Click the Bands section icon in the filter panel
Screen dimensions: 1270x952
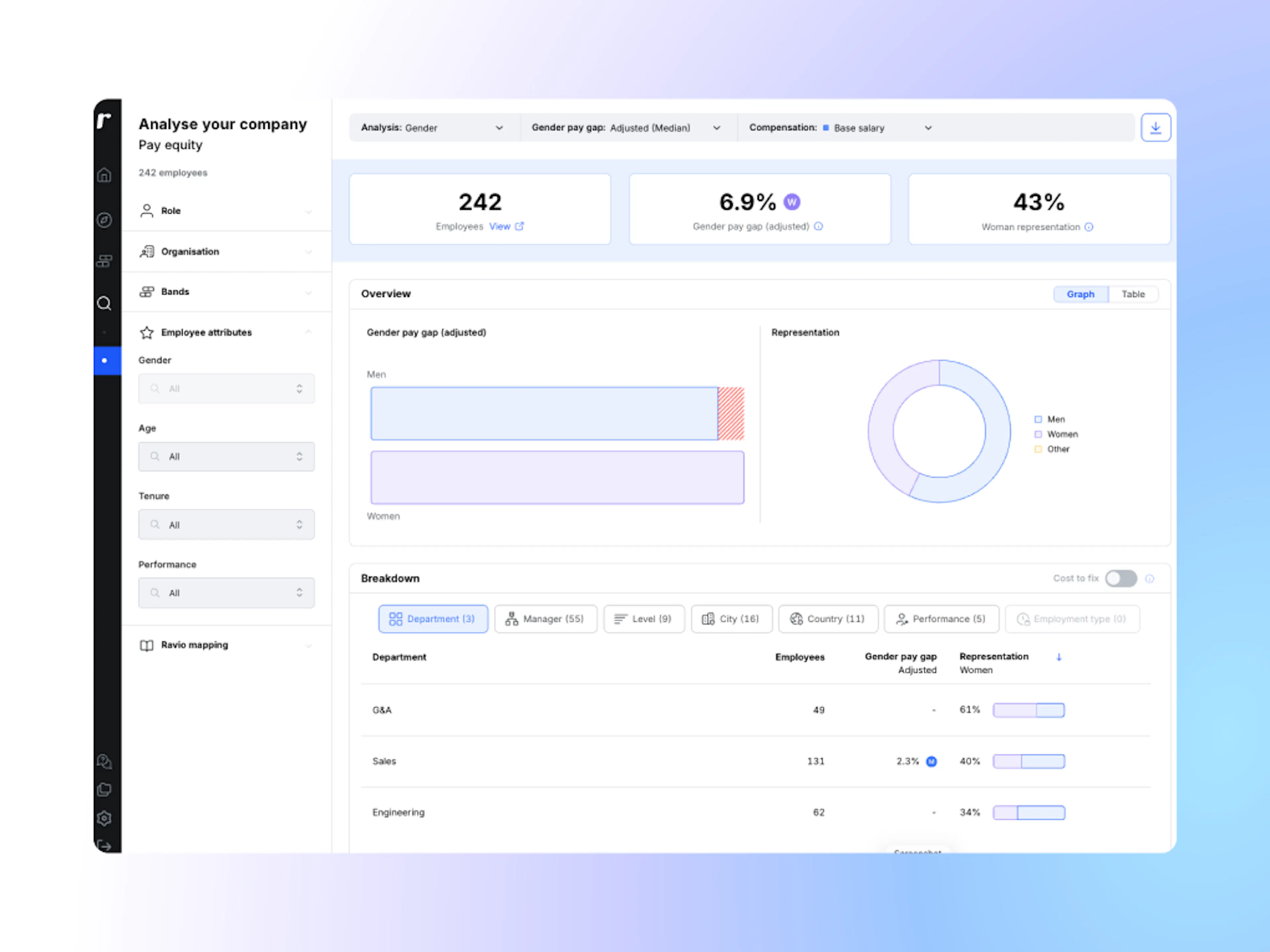coord(147,292)
